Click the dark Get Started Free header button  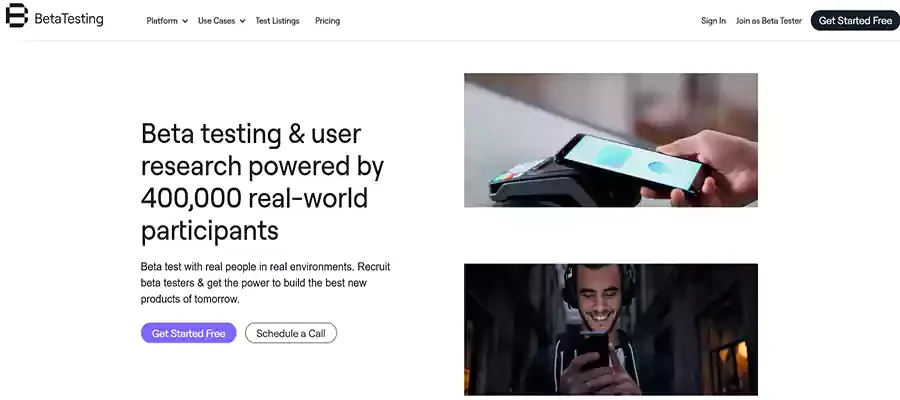(855, 21)
